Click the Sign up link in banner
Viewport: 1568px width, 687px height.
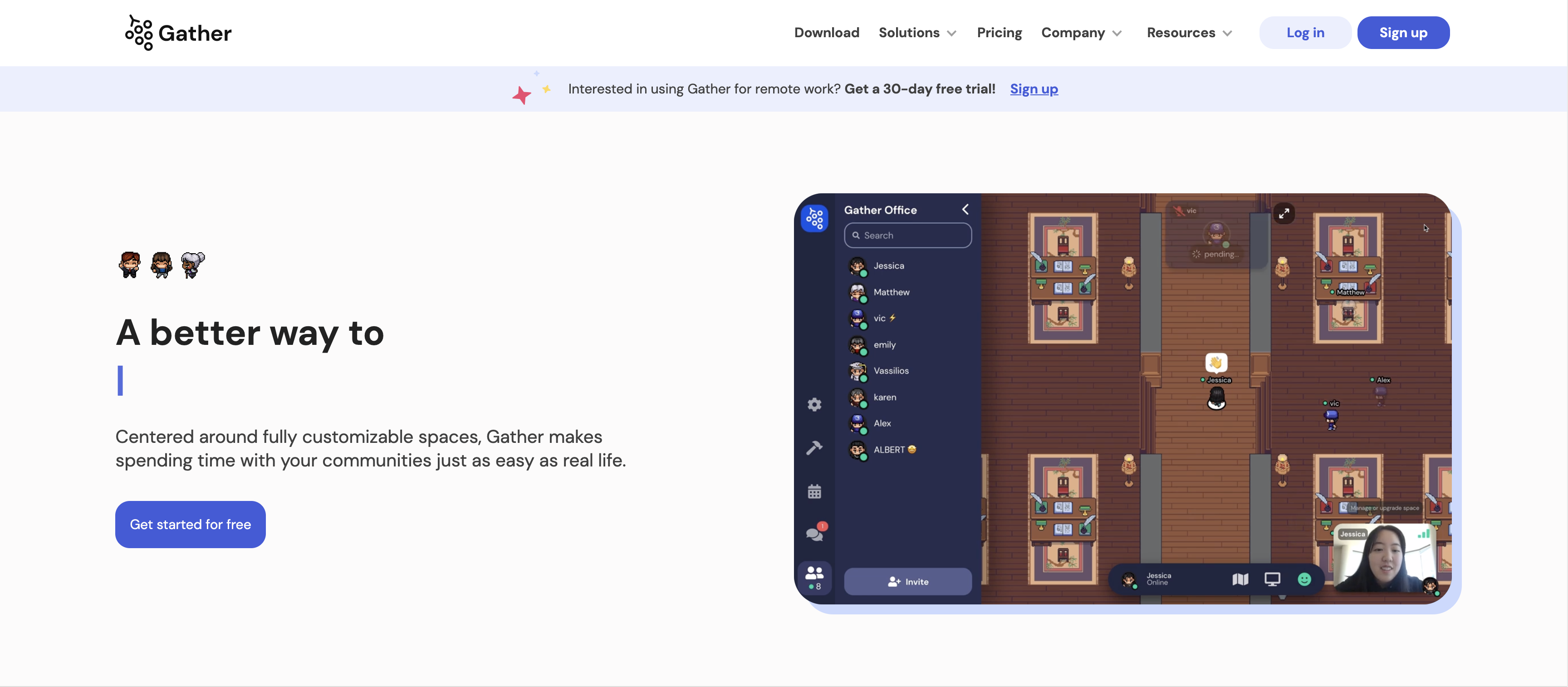point(1034,89)
